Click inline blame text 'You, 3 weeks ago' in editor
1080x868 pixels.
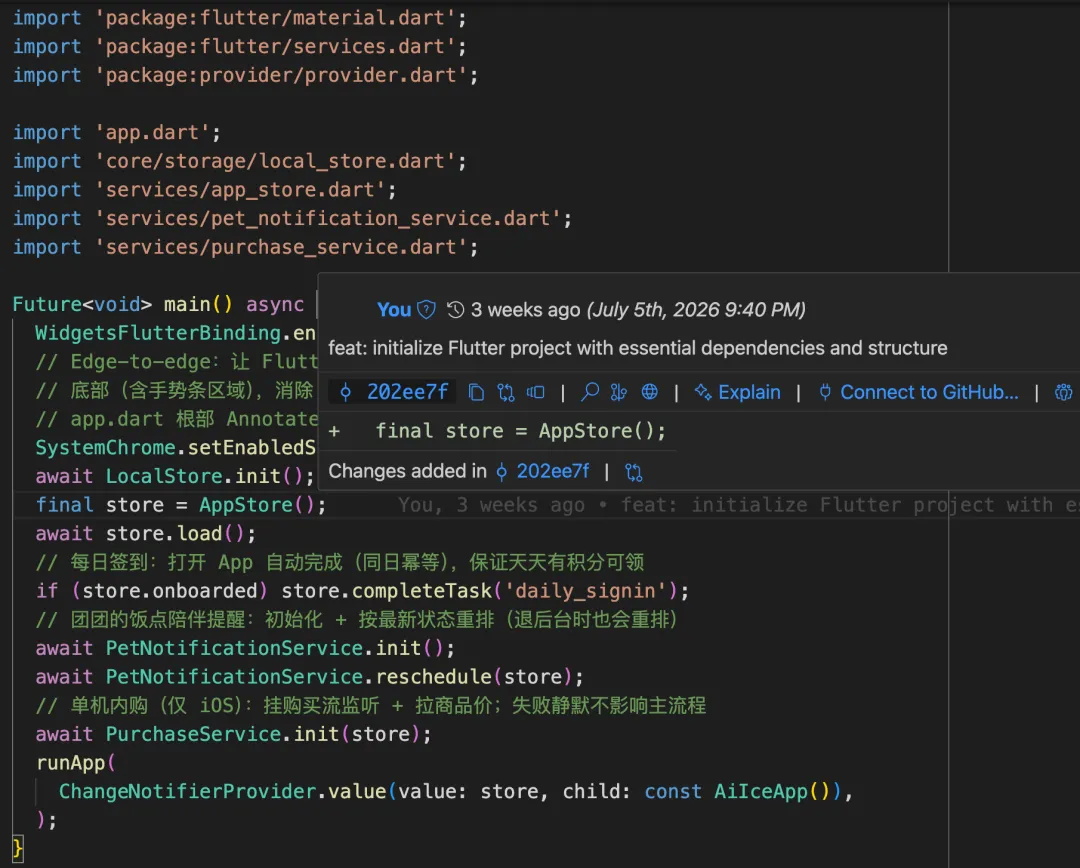491,505
